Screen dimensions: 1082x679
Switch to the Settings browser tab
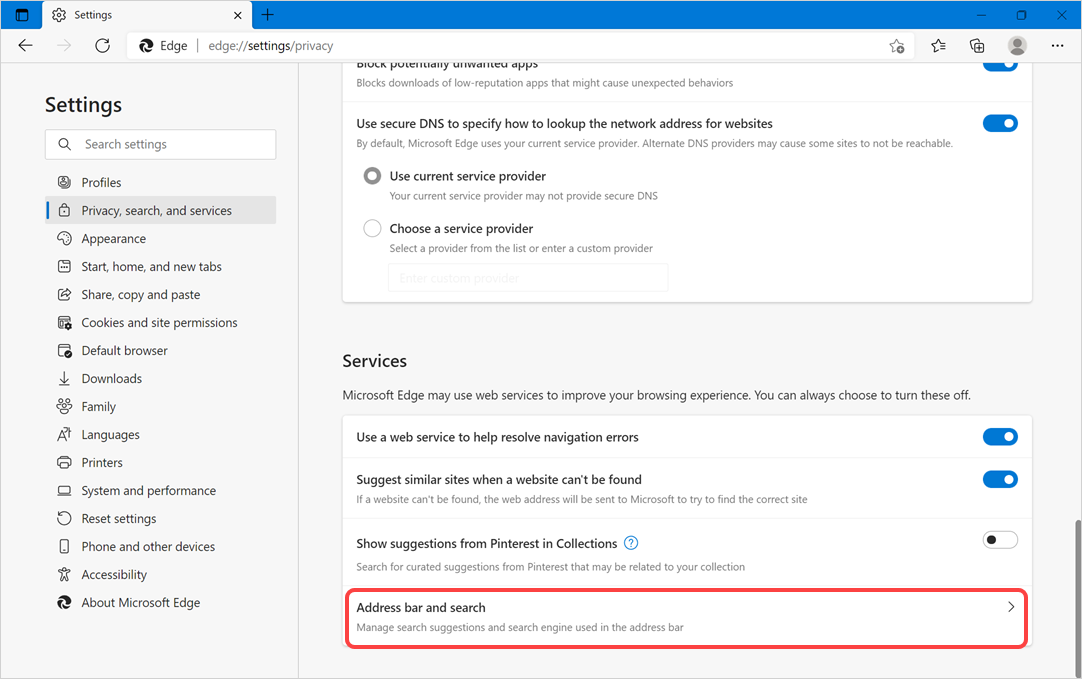click(x=95, y=14)
